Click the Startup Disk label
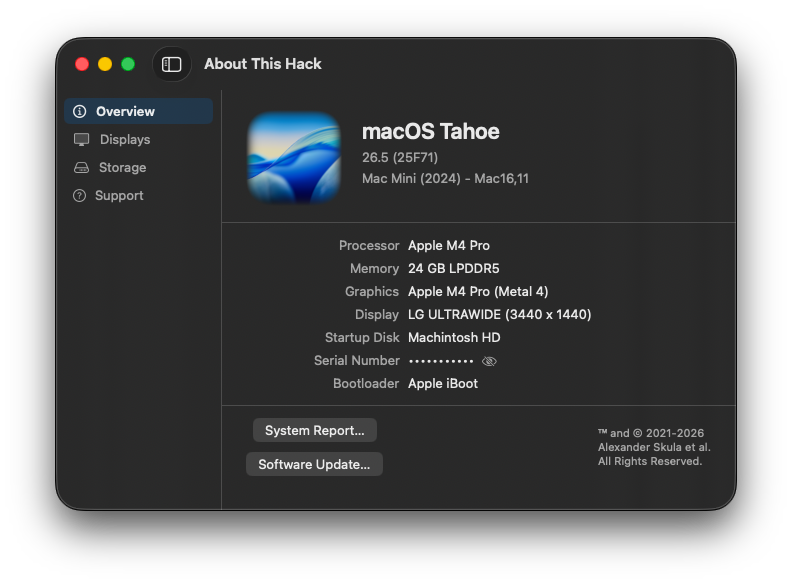The height and width of the screenshot is (584, 792). coord(362,337)
